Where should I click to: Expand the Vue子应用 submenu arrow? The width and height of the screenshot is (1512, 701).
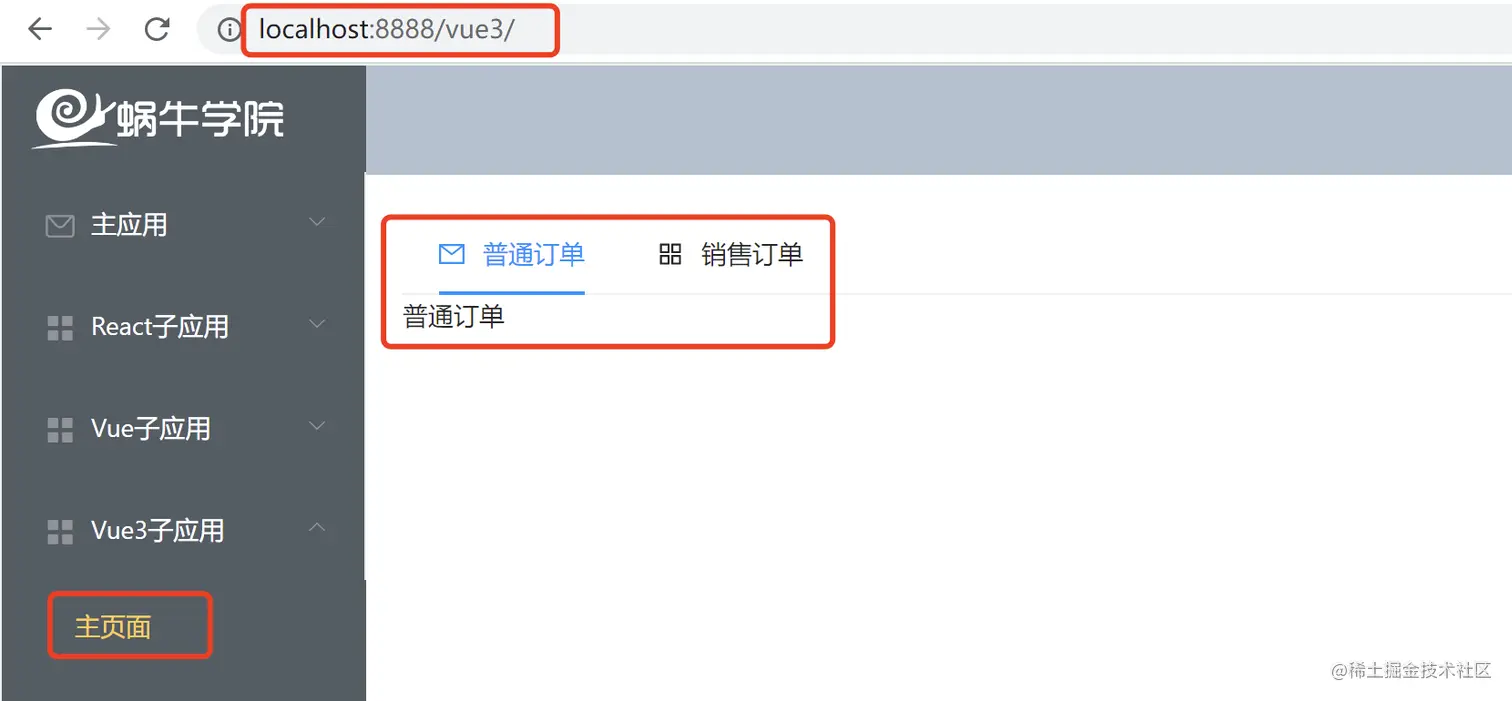tap(317, 426)
